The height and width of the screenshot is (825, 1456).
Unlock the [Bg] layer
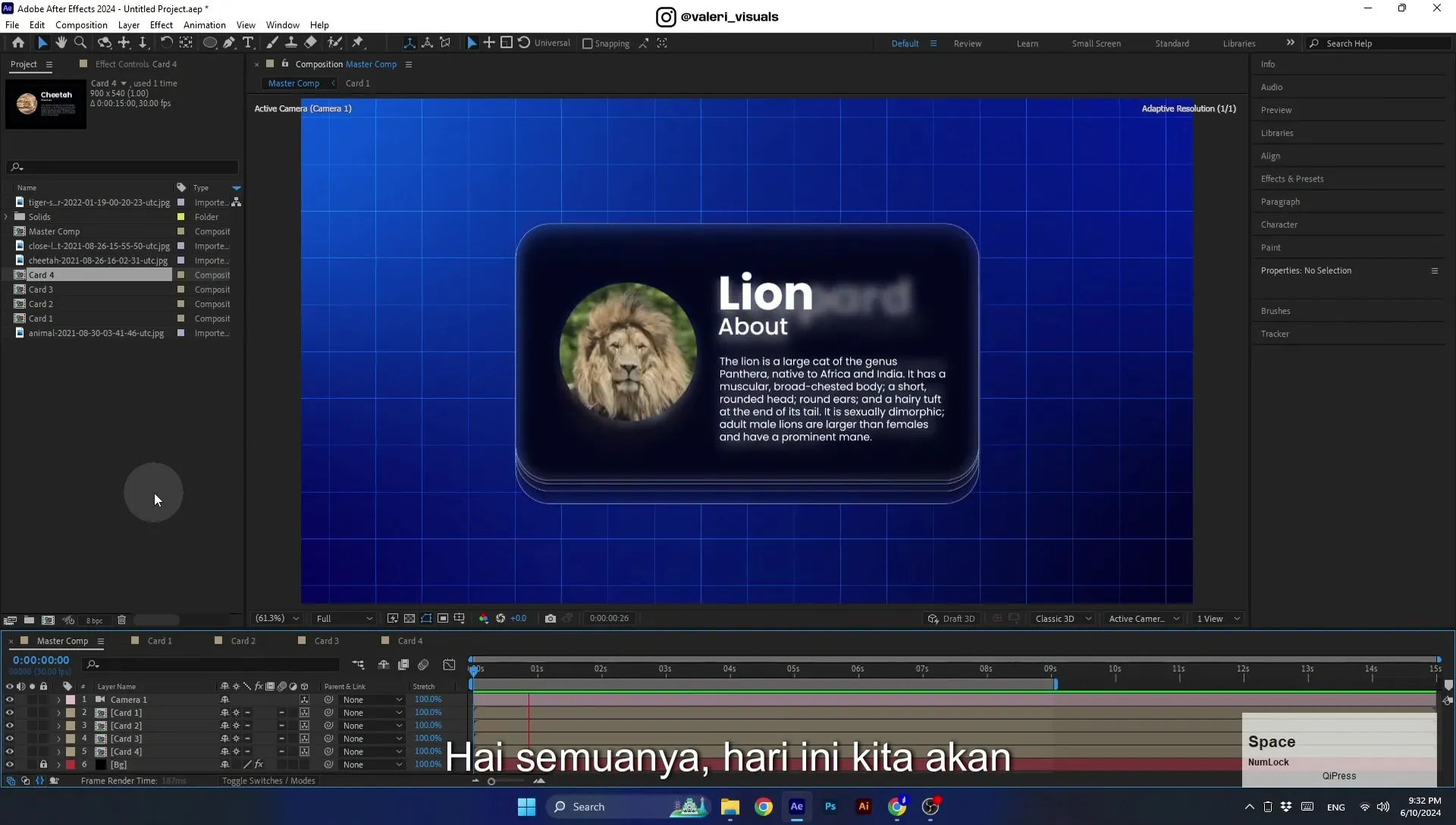pyautogui.click(x=43, y=764)
